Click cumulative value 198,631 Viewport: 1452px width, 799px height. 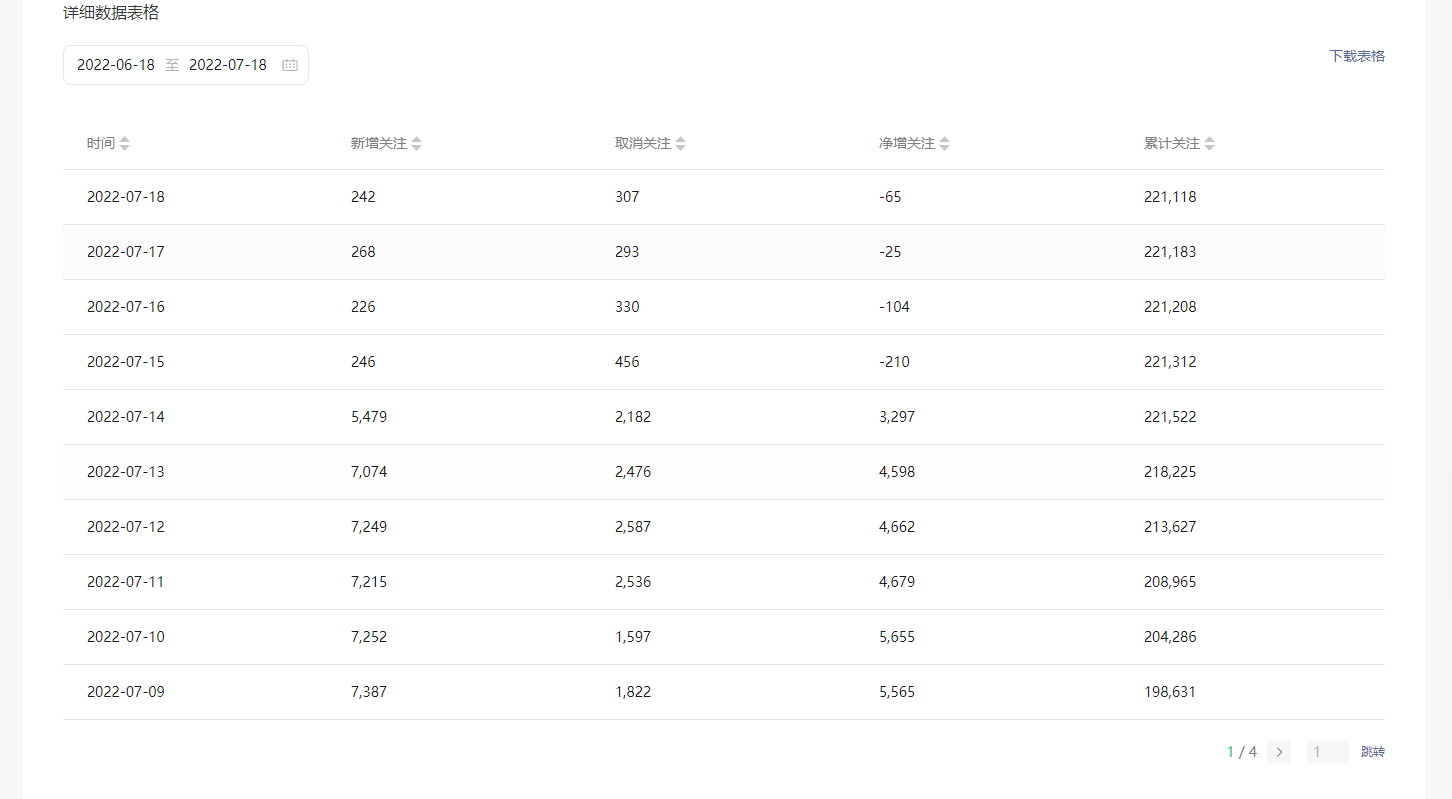1169,692
